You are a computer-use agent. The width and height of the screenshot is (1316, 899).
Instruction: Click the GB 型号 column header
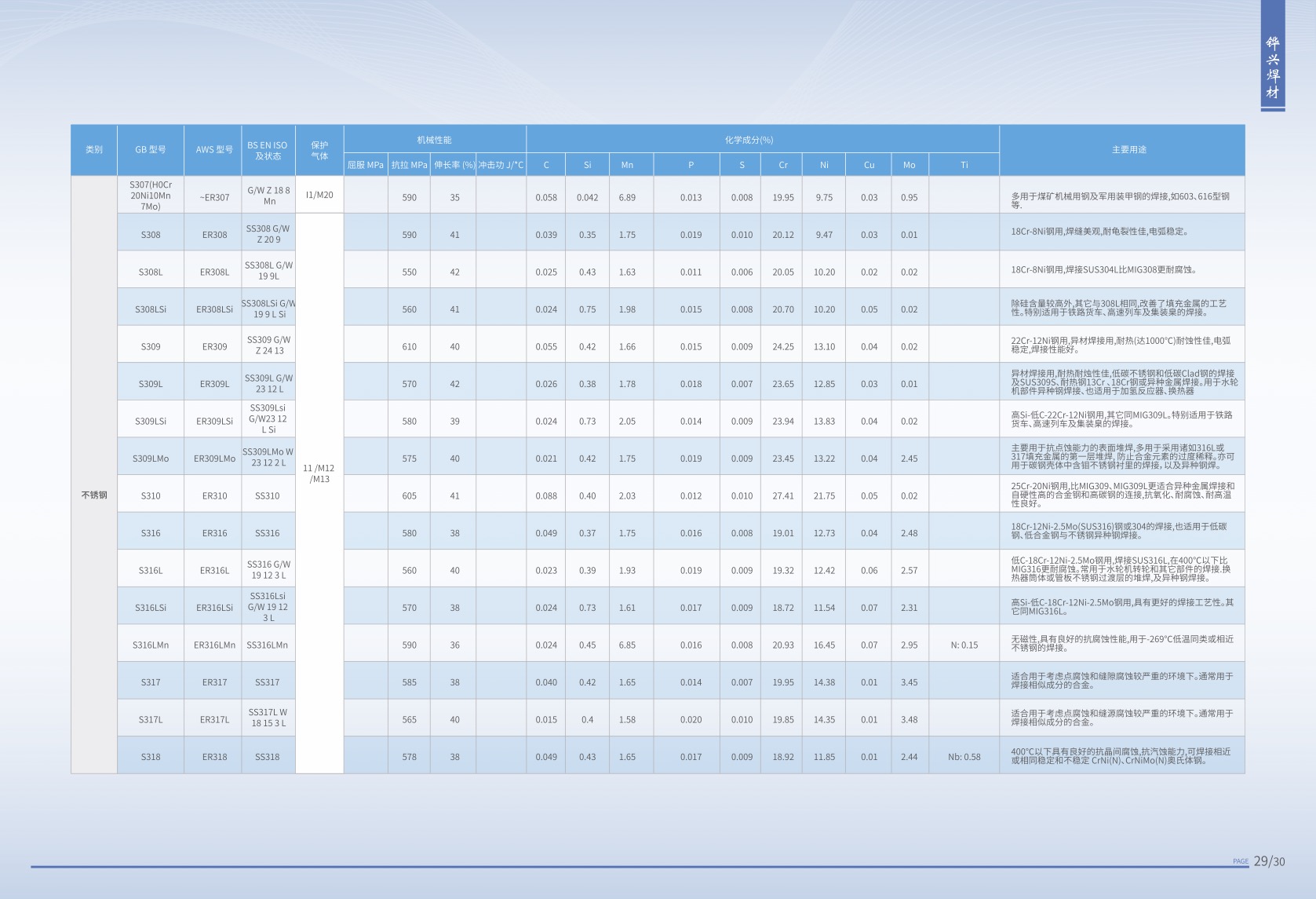(x=151, y=150)
